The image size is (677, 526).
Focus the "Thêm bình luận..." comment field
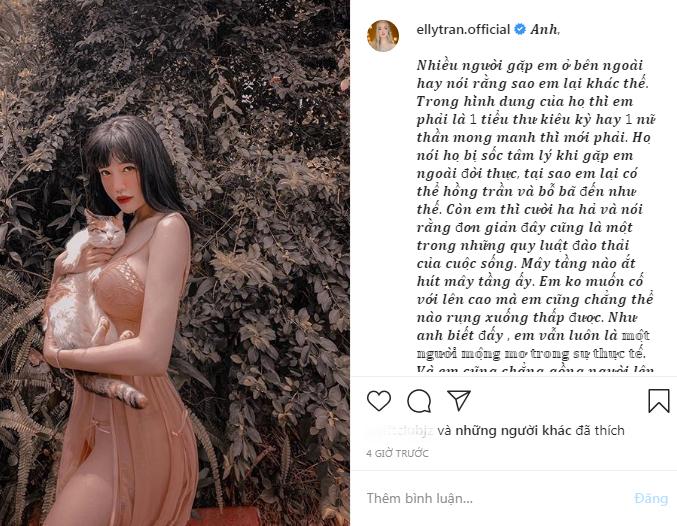497,498
